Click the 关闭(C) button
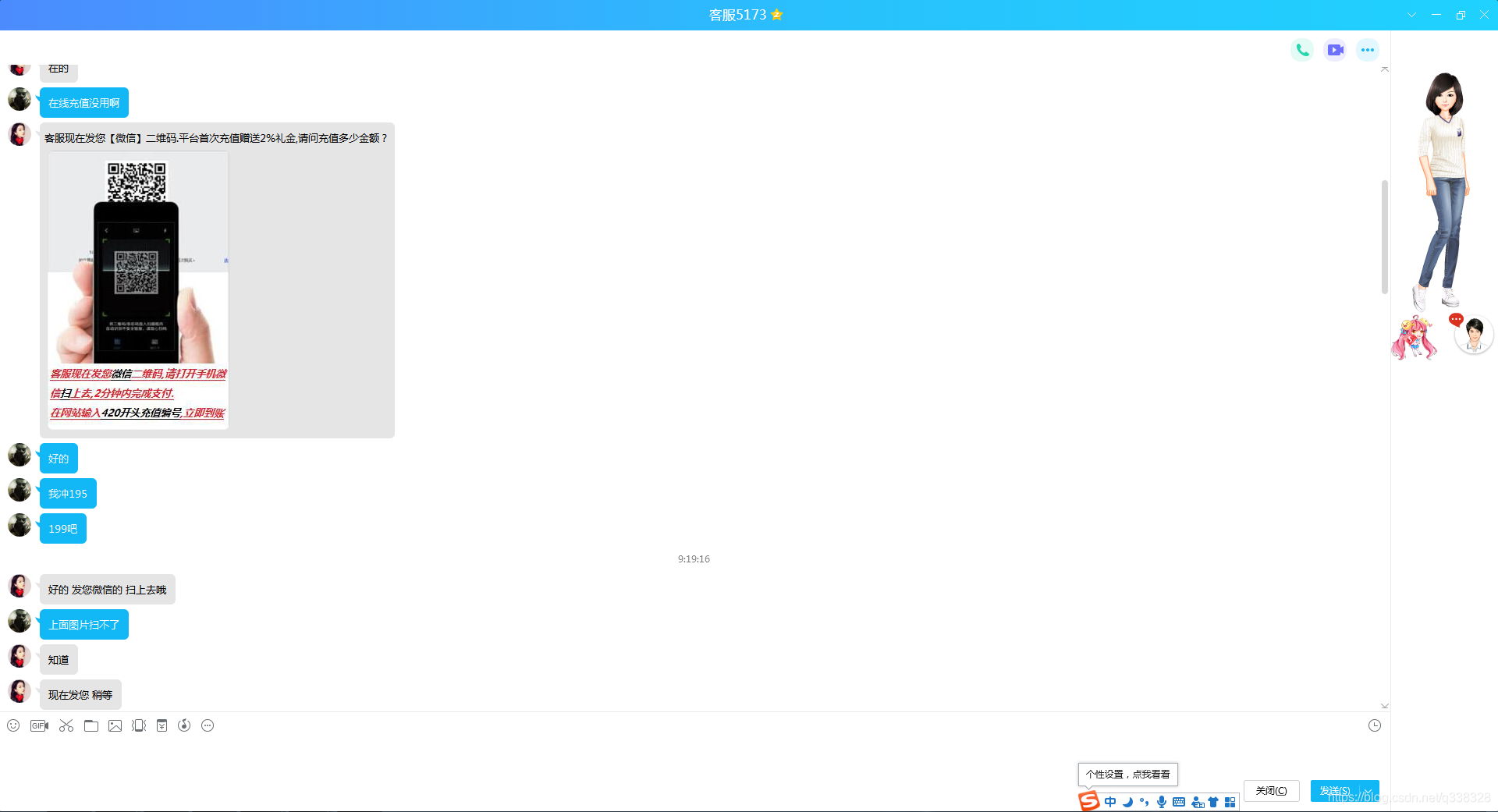1498x812 pixels. [x=1272, y=790]
